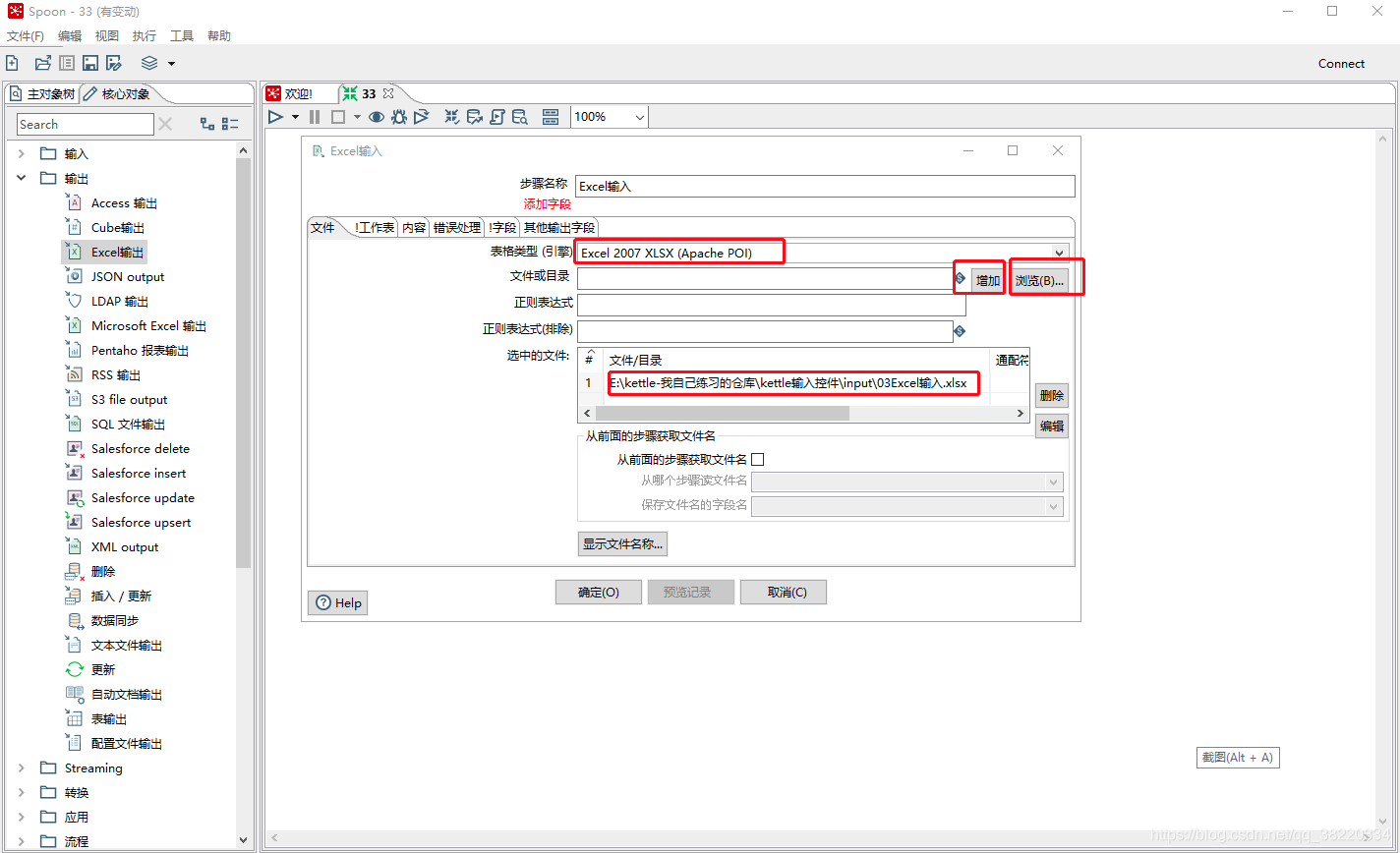Click the 浏览(B)... button
Image resolution: width=1400 pixels, height=853 pixels.
click(1040, 280)
